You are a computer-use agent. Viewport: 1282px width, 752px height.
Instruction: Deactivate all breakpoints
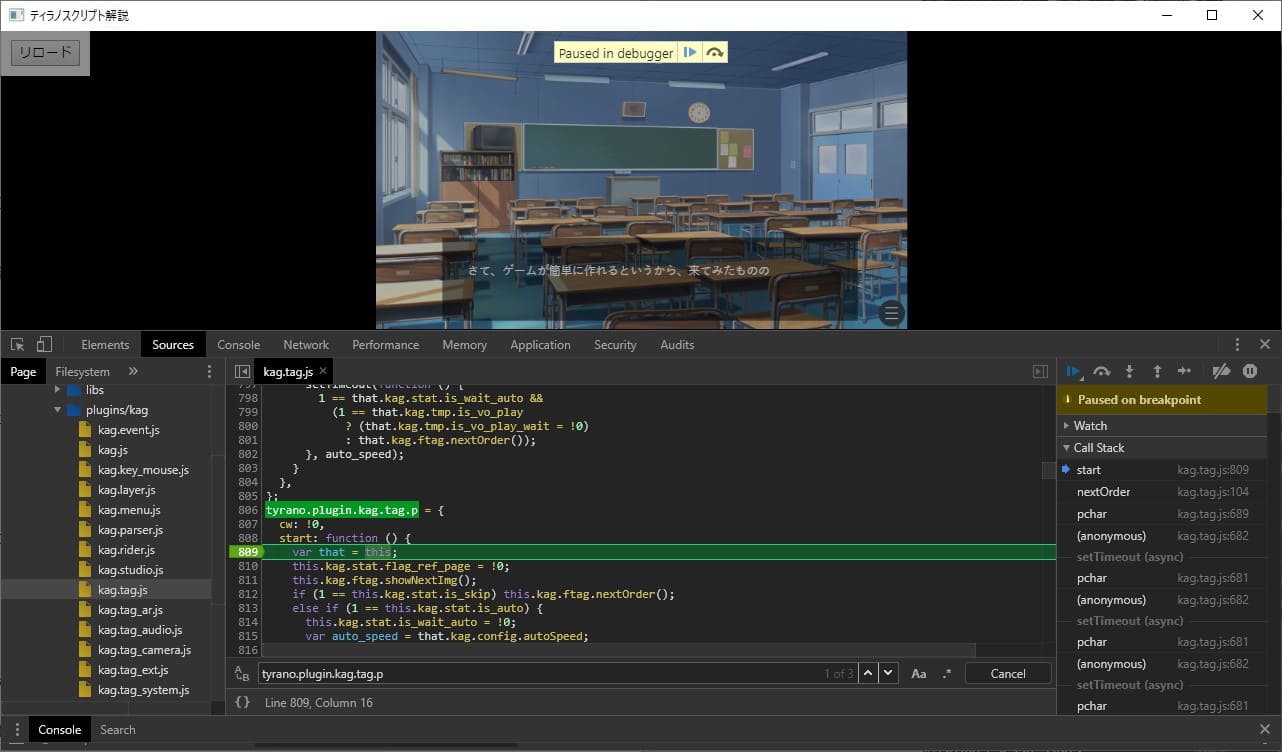click(x=1220, y=371)
